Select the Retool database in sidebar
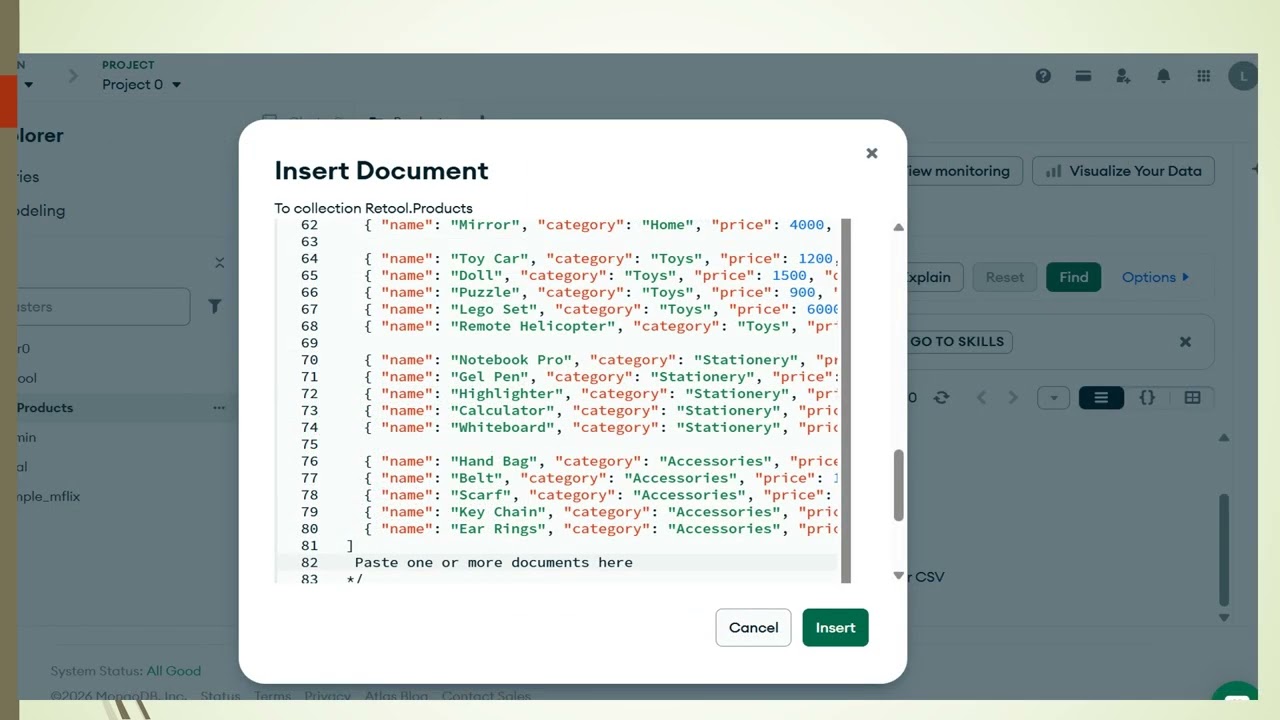Screen dimensions: 1280x720 [27, 378]
